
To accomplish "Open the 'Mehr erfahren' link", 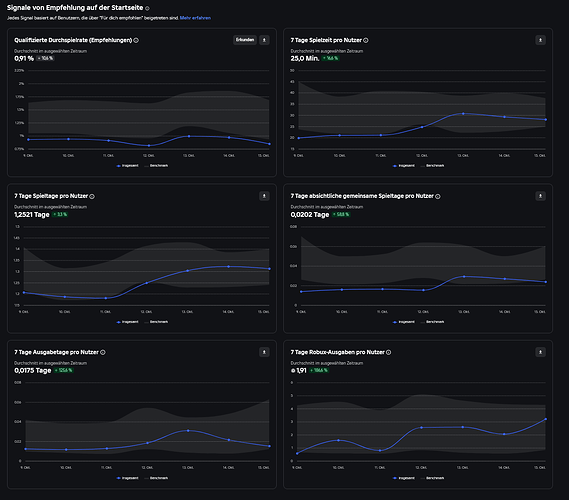I will 195,18.
